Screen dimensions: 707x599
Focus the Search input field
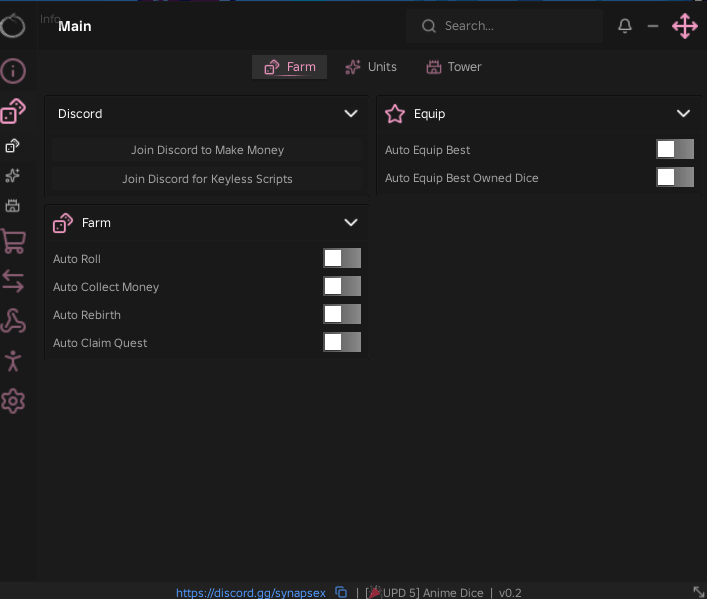click(505, 26)
